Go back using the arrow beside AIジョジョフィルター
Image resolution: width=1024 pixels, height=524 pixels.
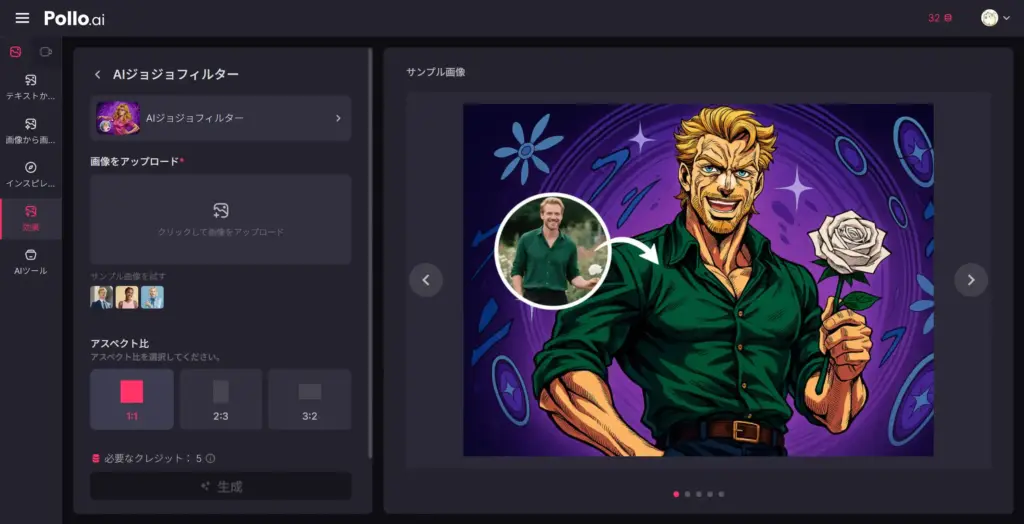tap(98, 74)
